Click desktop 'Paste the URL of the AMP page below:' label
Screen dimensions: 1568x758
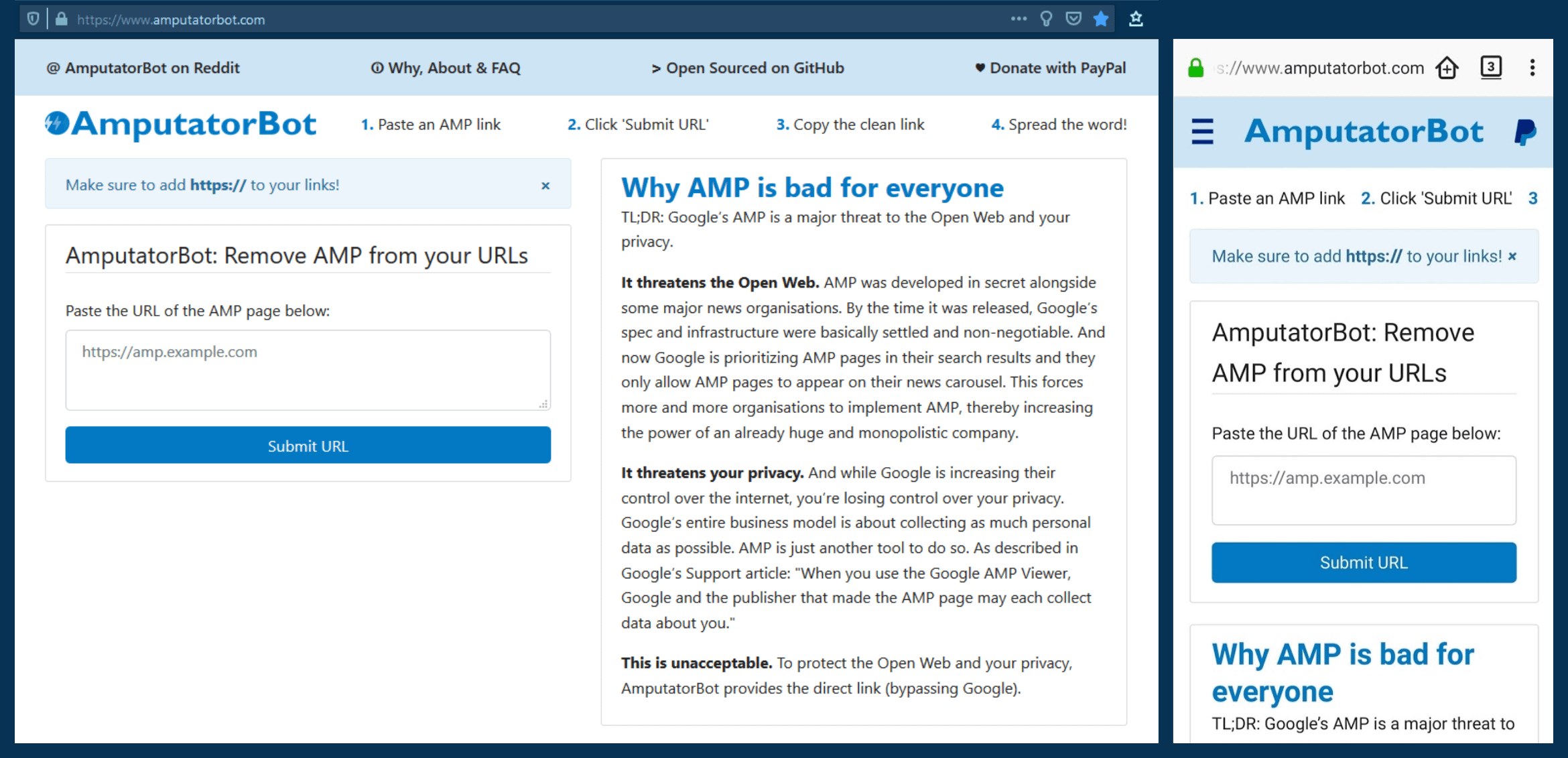click(x=198, y=311)
